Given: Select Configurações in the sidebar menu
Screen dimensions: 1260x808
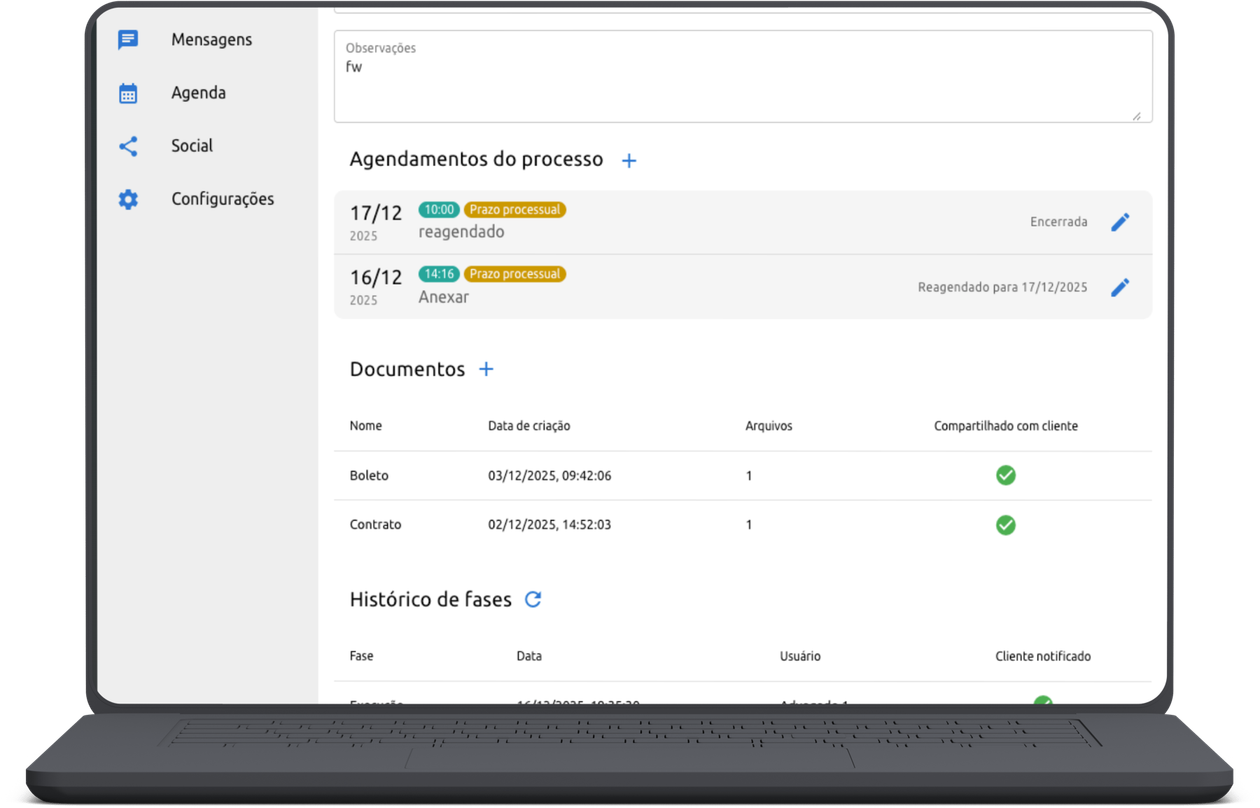Looking at the screenshot, I should click(x=222, y=199).
